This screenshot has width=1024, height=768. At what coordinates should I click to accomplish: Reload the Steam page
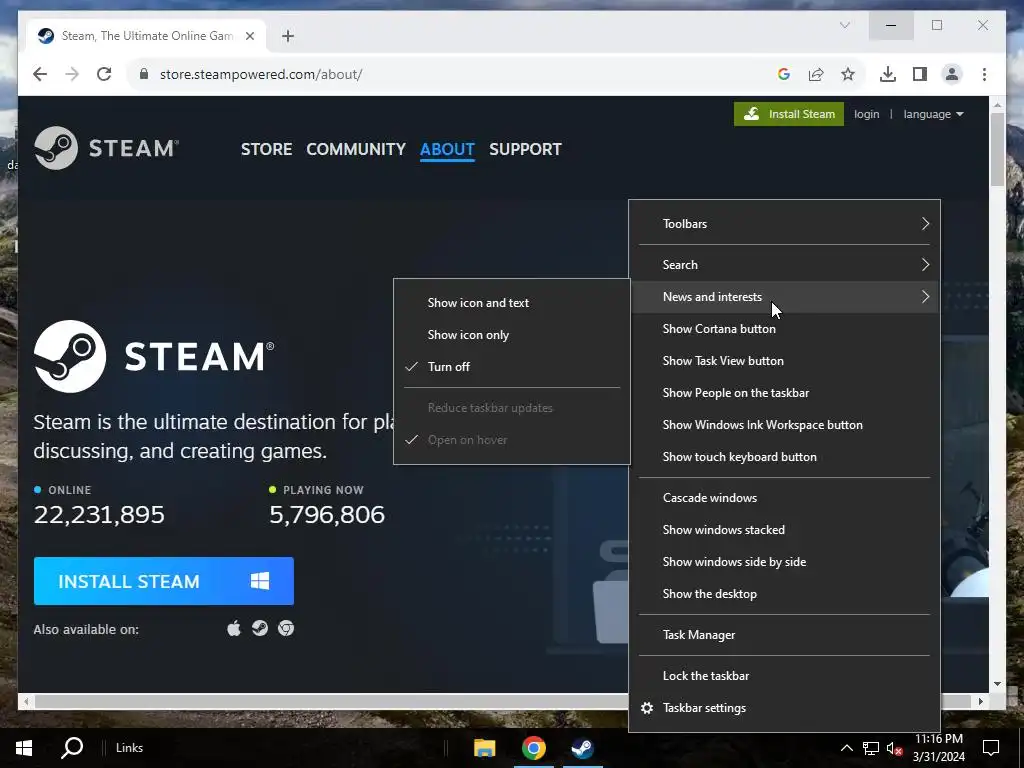[x=104, y=74]
